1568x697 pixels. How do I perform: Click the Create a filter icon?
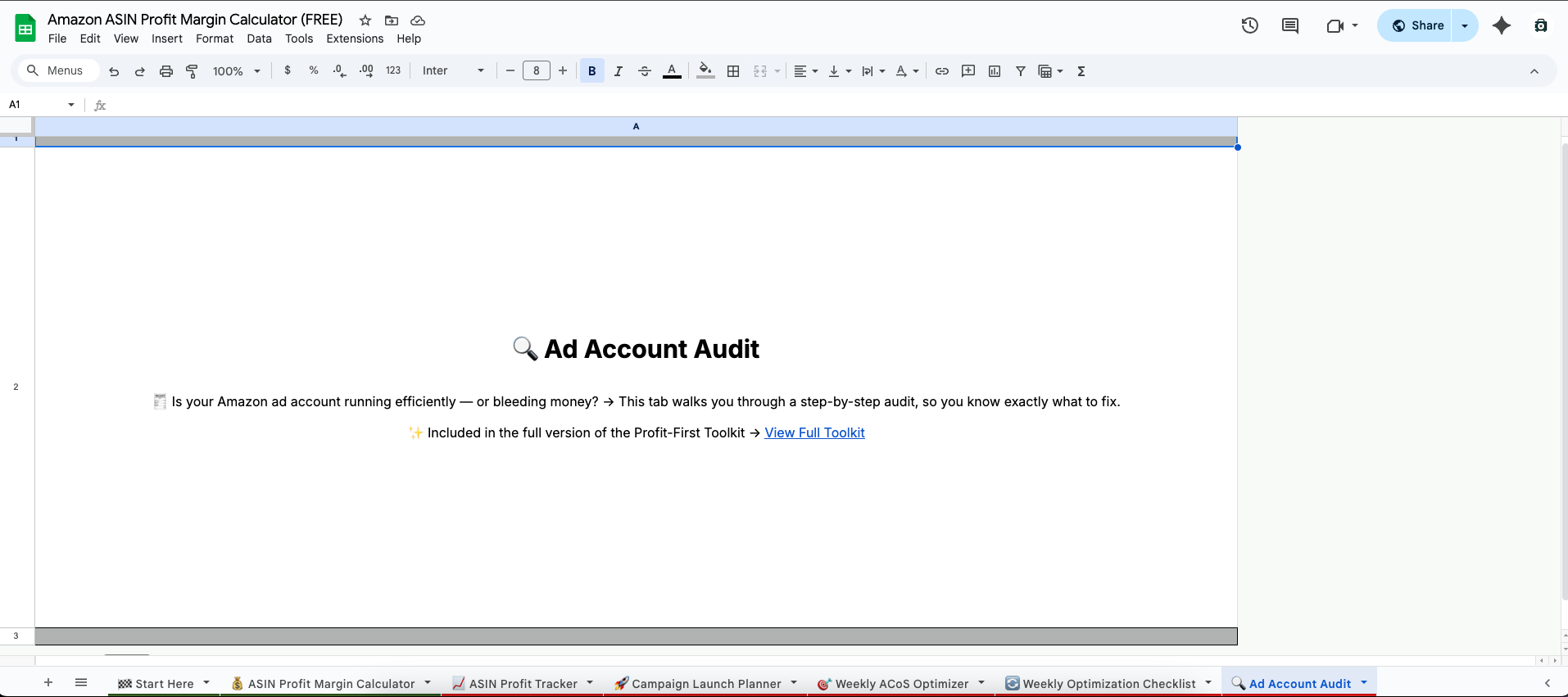click(1021, 71)
